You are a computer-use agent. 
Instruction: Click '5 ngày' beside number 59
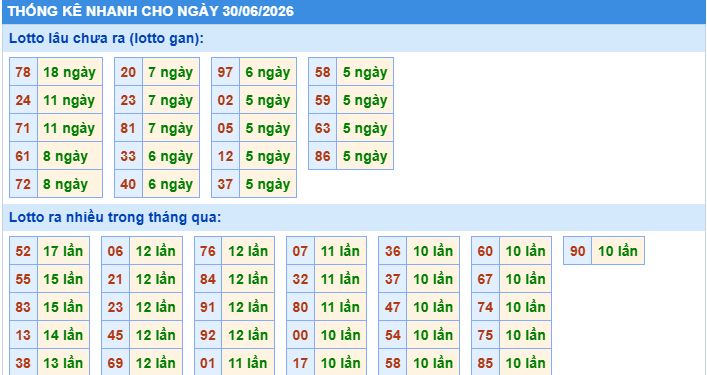tap(365, 101)
